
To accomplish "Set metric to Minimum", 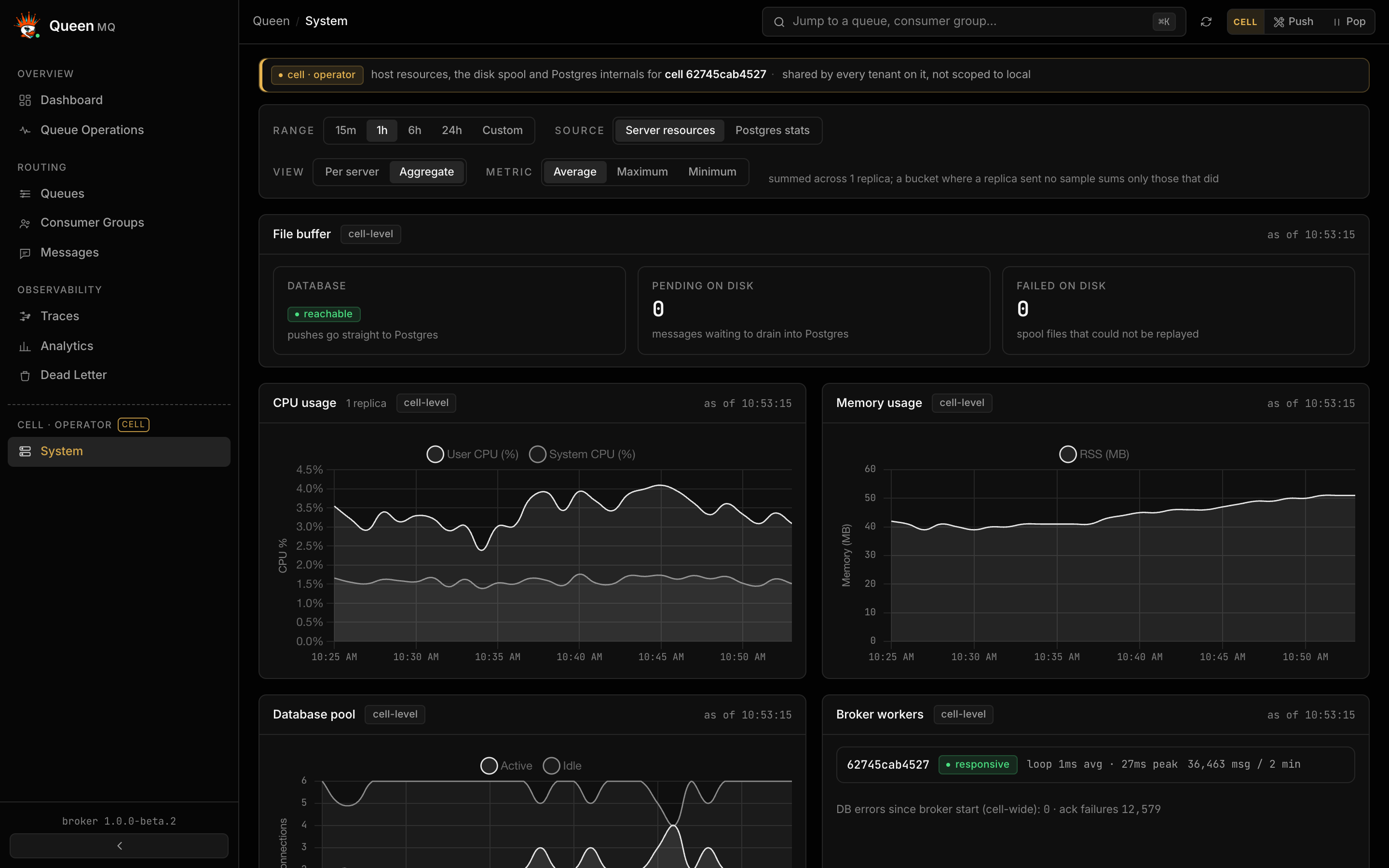I will (712, 172).
